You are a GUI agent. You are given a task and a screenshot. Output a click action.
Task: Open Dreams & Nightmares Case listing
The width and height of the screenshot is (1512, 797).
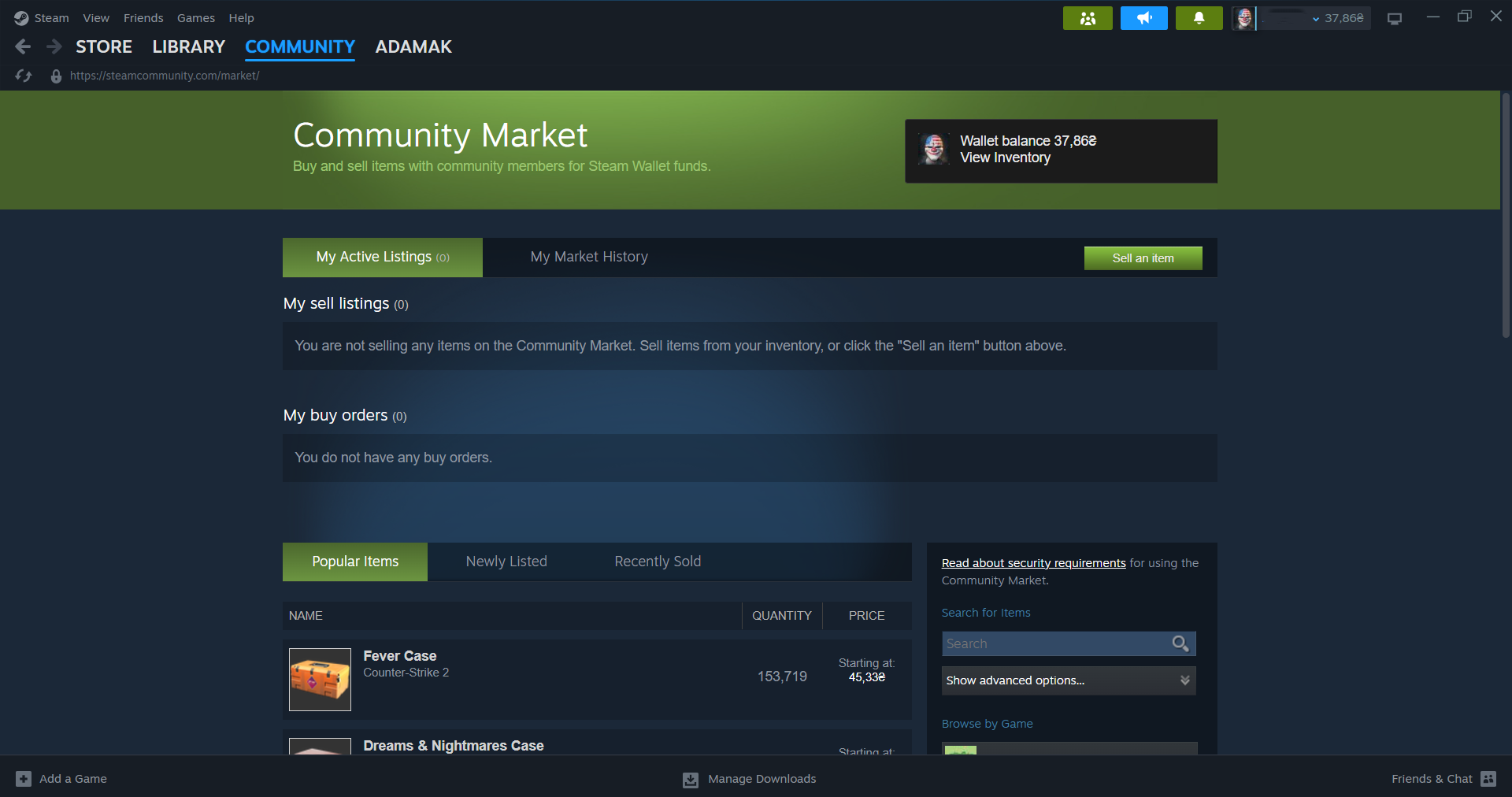(x=454, y=746)
